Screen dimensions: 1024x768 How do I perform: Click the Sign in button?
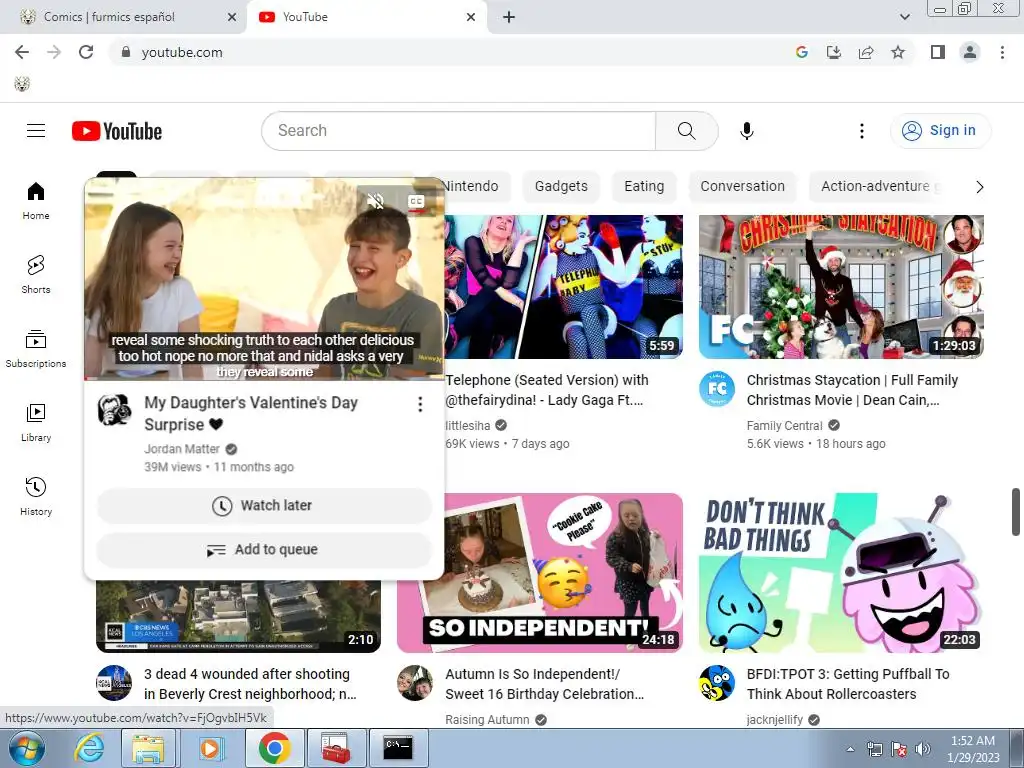pyautogui.click(x=940, y=131)
